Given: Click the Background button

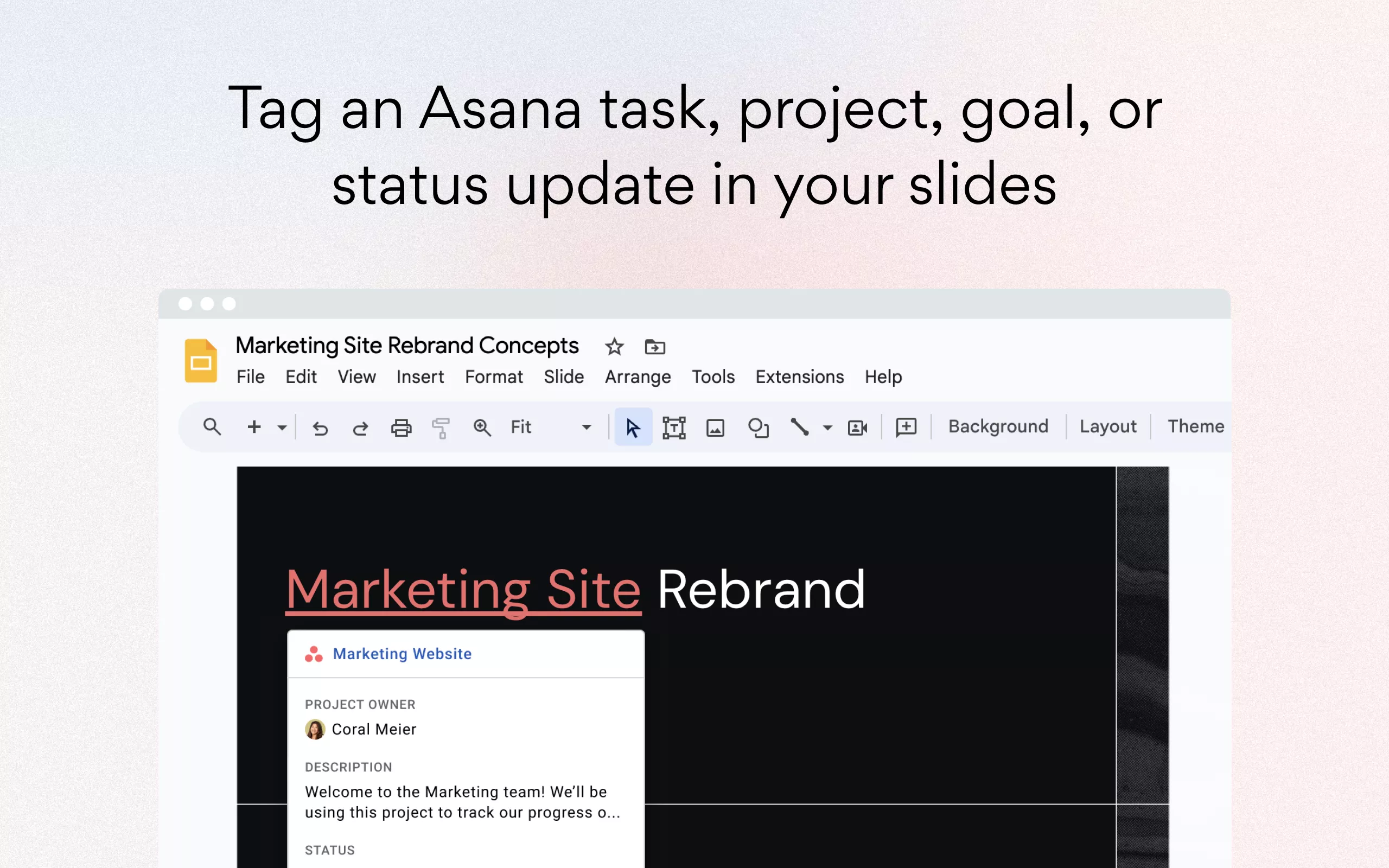Looking at the screenshot, I should point(998,426).
